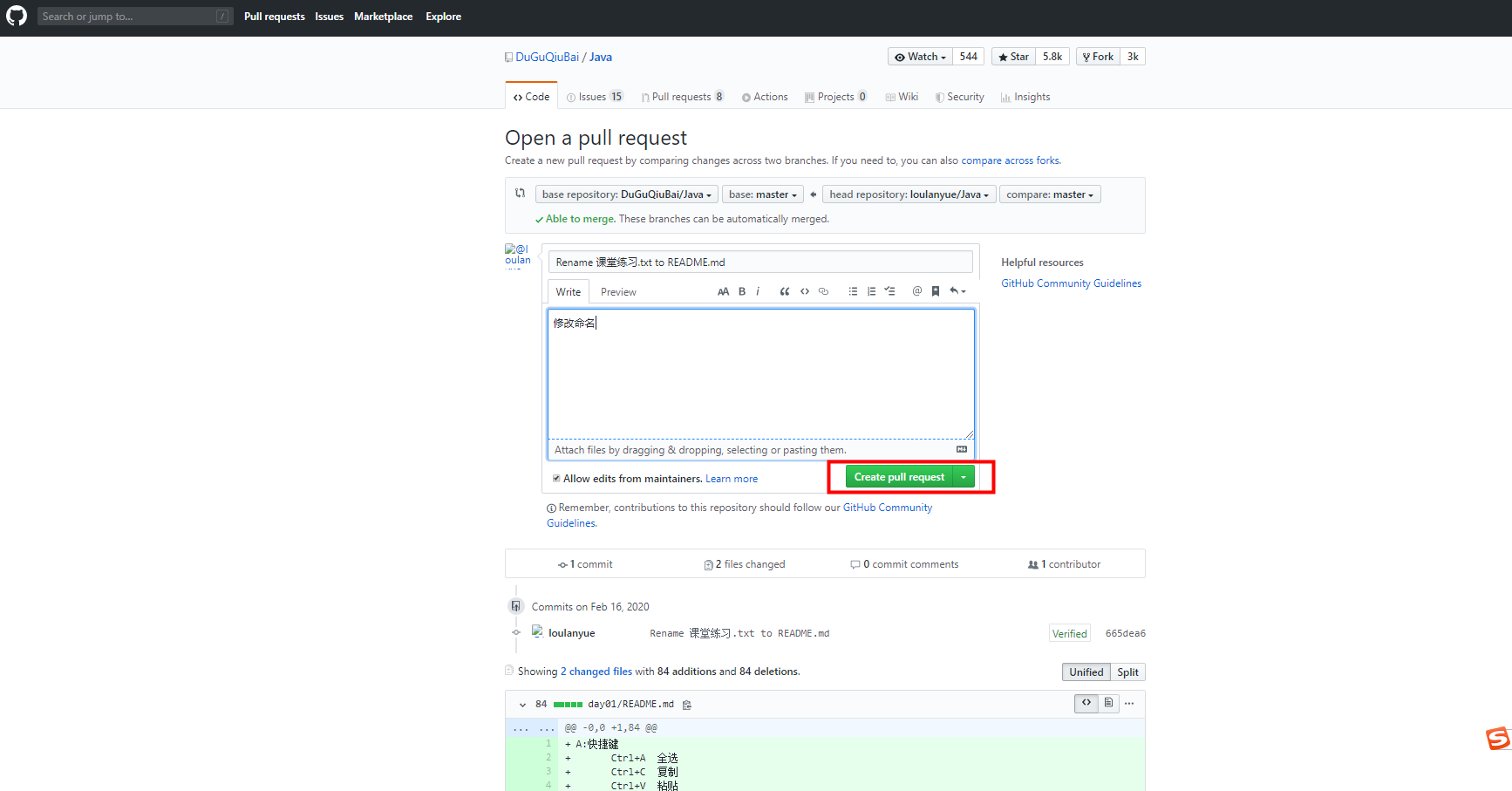Insert code formatting in comment toolbar
The image size is (1512, 791).
805,291
